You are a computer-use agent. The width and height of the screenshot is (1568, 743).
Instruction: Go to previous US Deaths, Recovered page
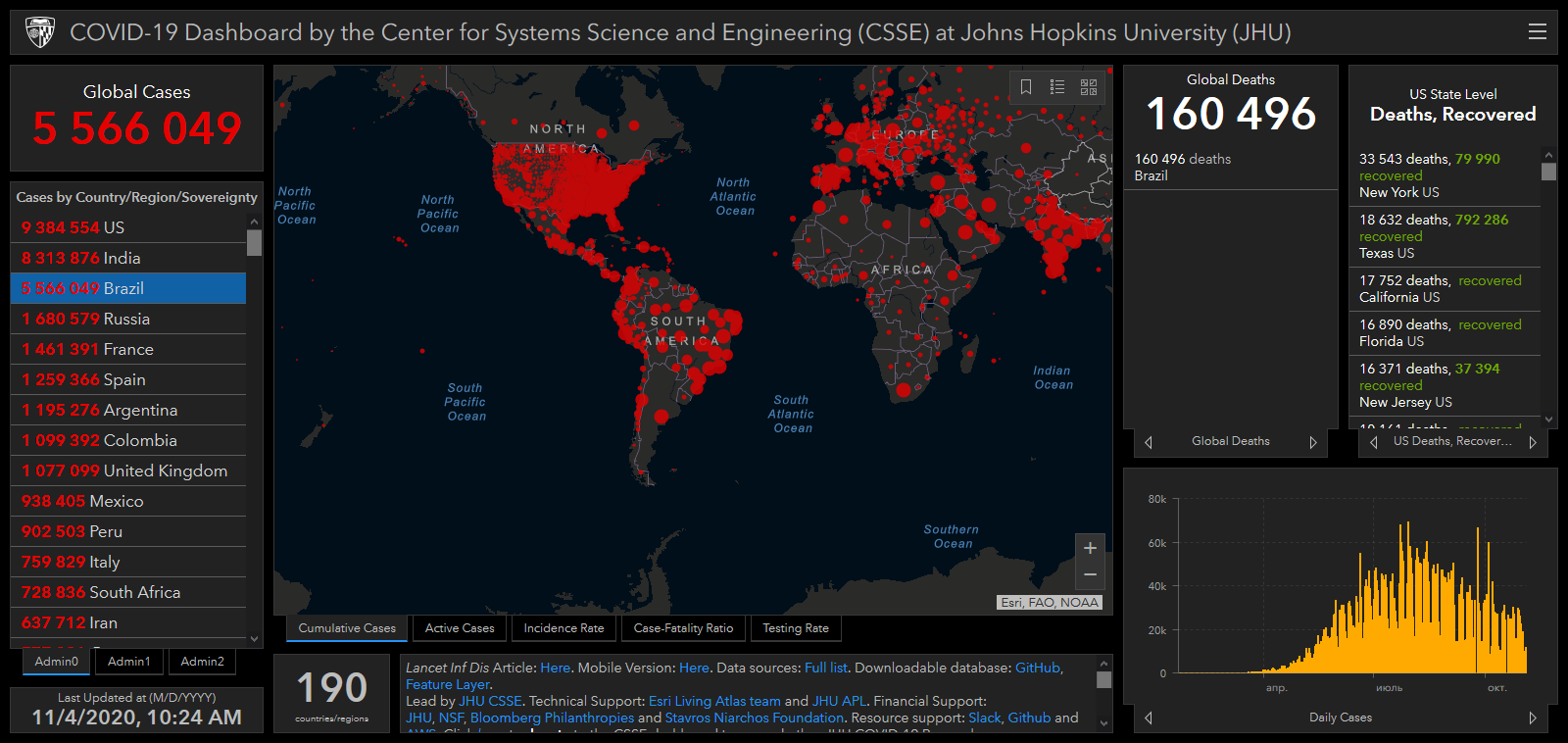coord(1374,442)
